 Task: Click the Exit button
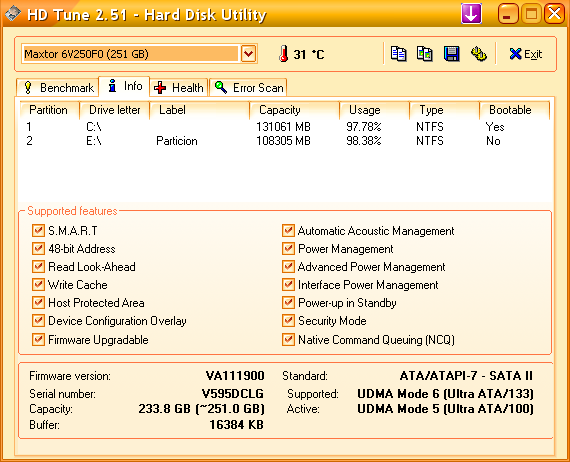(x=526, y=54)
